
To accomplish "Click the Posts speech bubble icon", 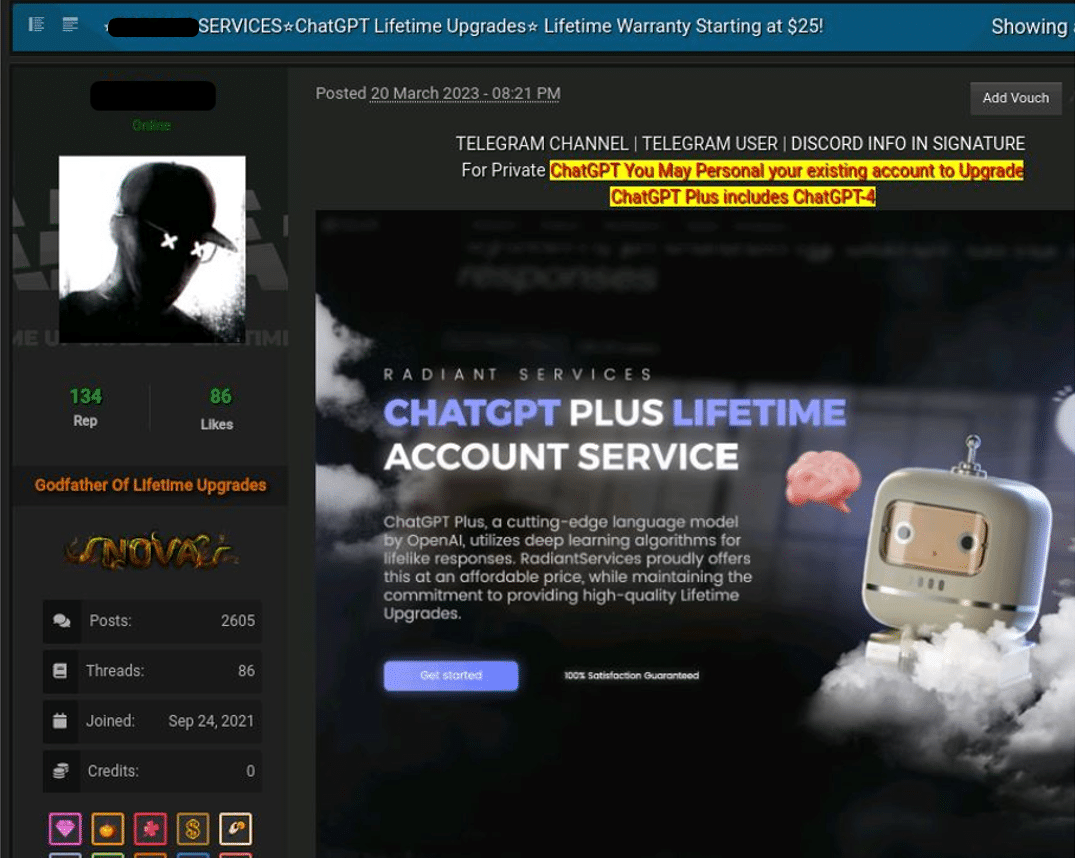I will click(62, 621).
